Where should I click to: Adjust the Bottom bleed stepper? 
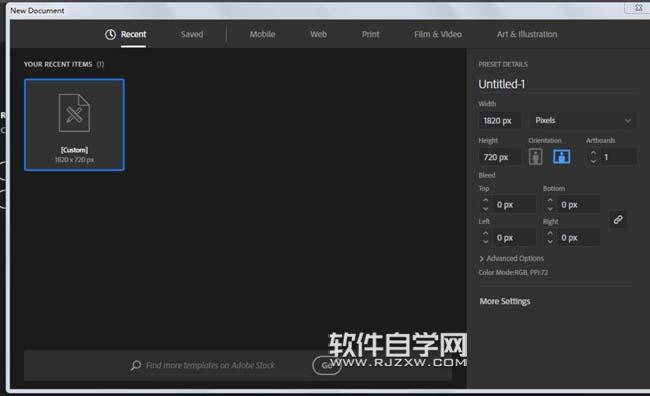pos(550,204)
